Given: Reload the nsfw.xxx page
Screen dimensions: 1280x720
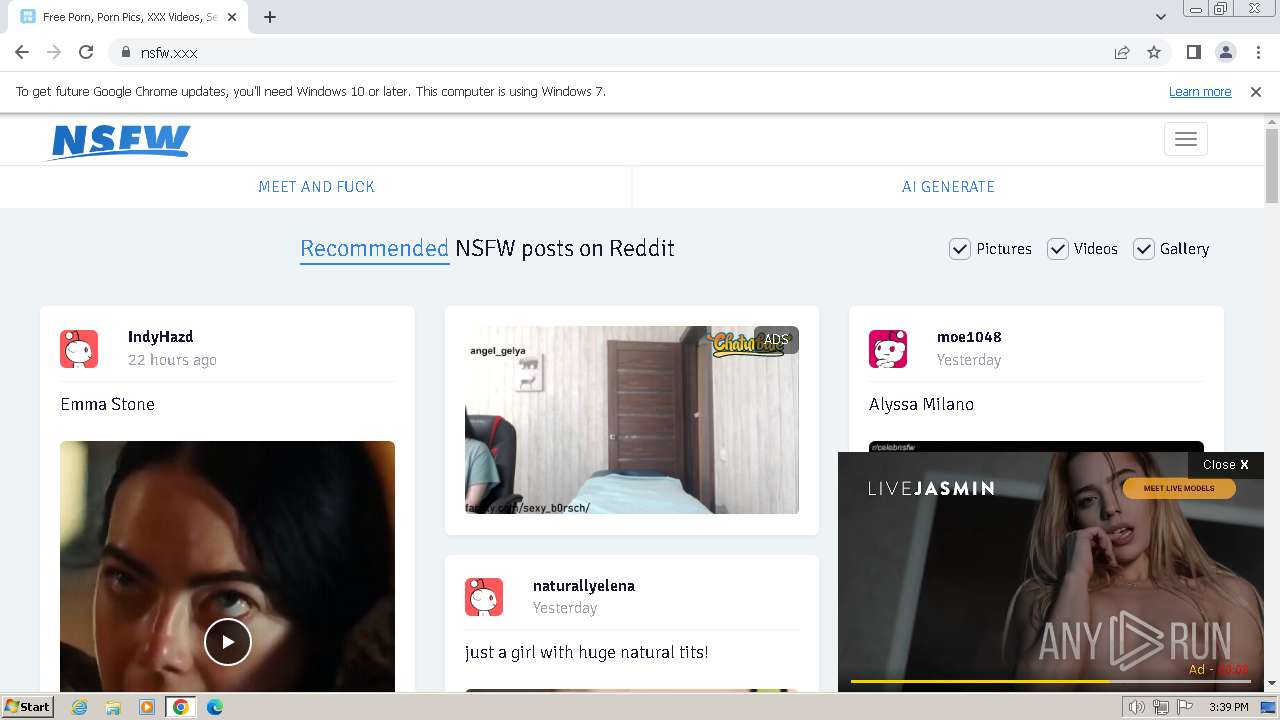Looking at the screenshot, I should click(x=86, y=52).
